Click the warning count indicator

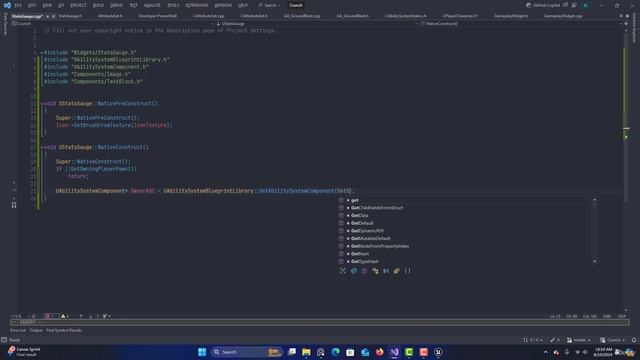pyautogui.click(x=65, y=316)
